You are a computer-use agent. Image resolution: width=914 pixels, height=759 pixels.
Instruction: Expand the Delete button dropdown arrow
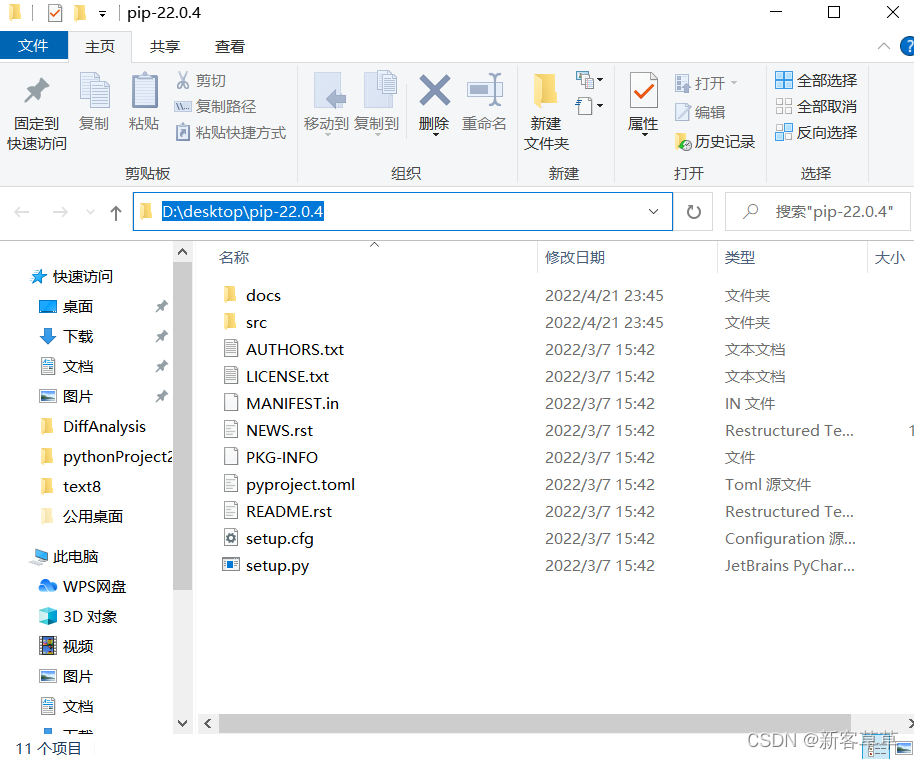[435, 135]
